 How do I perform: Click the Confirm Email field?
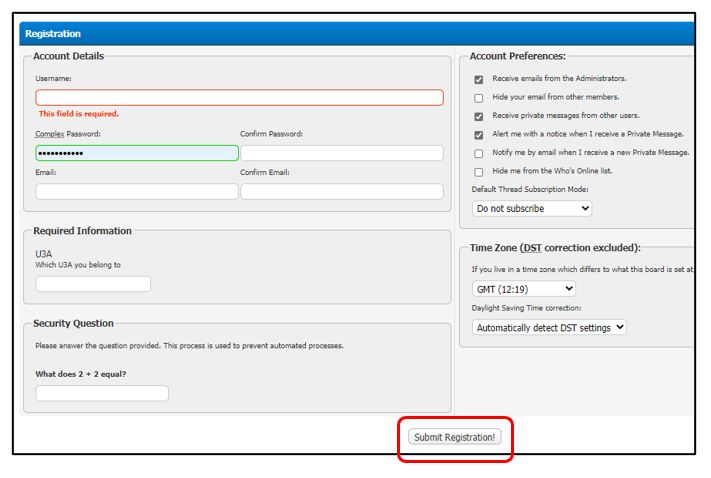341,191
